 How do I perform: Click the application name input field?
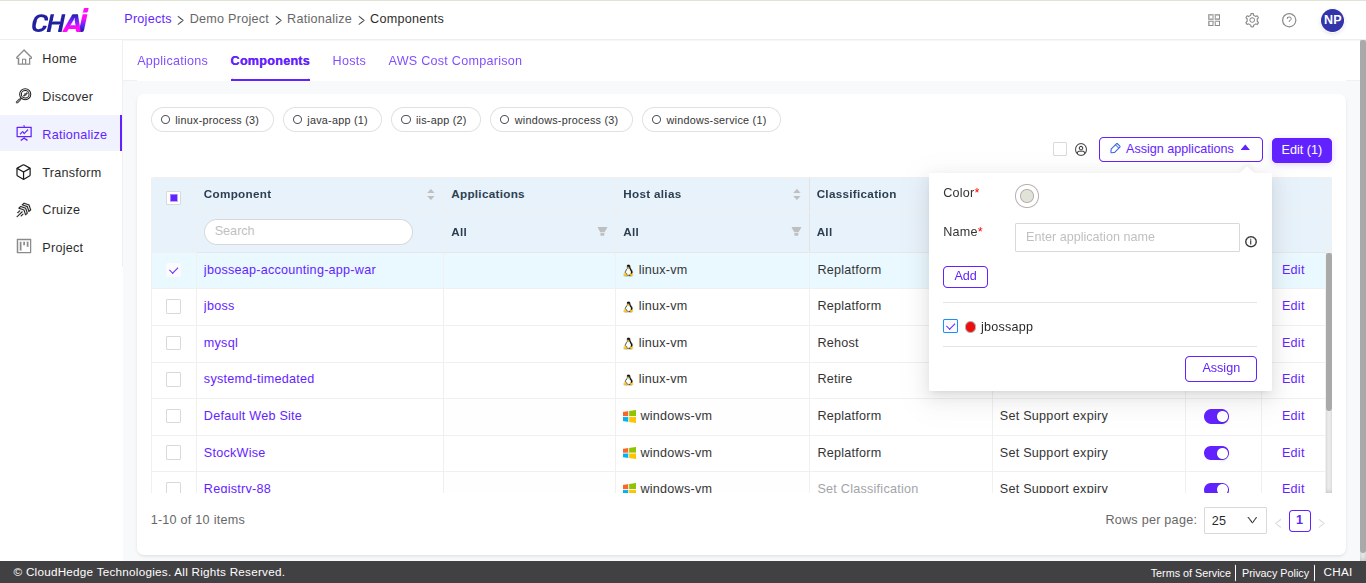click(x=1126, y=237)
